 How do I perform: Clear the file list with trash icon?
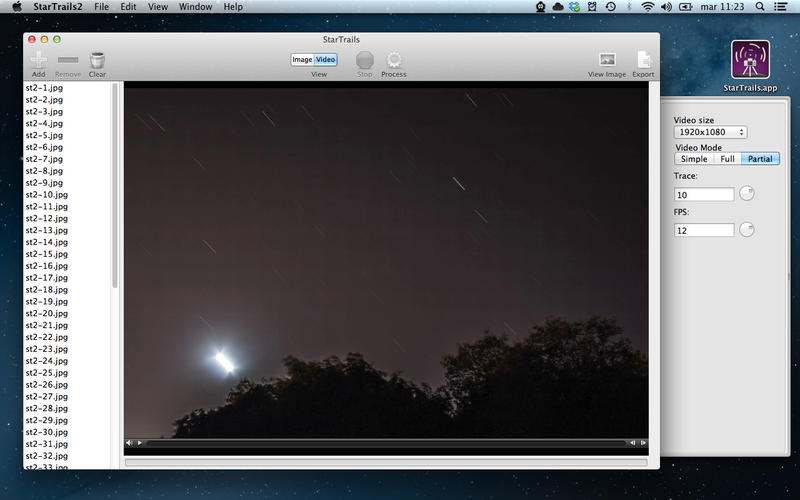(x=97, y=60)
